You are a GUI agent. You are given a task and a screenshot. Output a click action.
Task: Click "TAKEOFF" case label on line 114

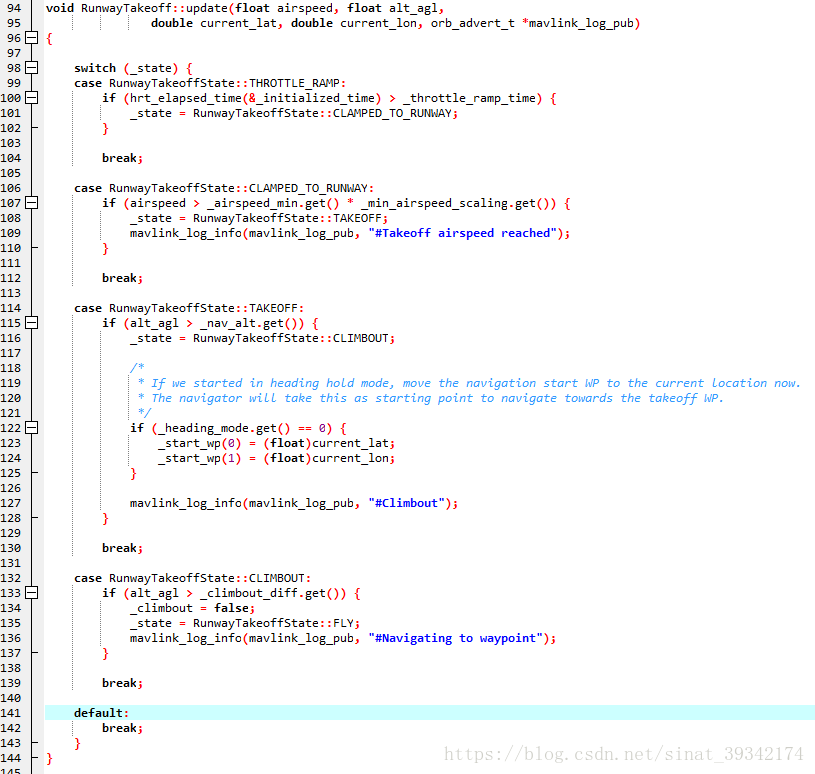pyautogui.click(x=273, y=308)
